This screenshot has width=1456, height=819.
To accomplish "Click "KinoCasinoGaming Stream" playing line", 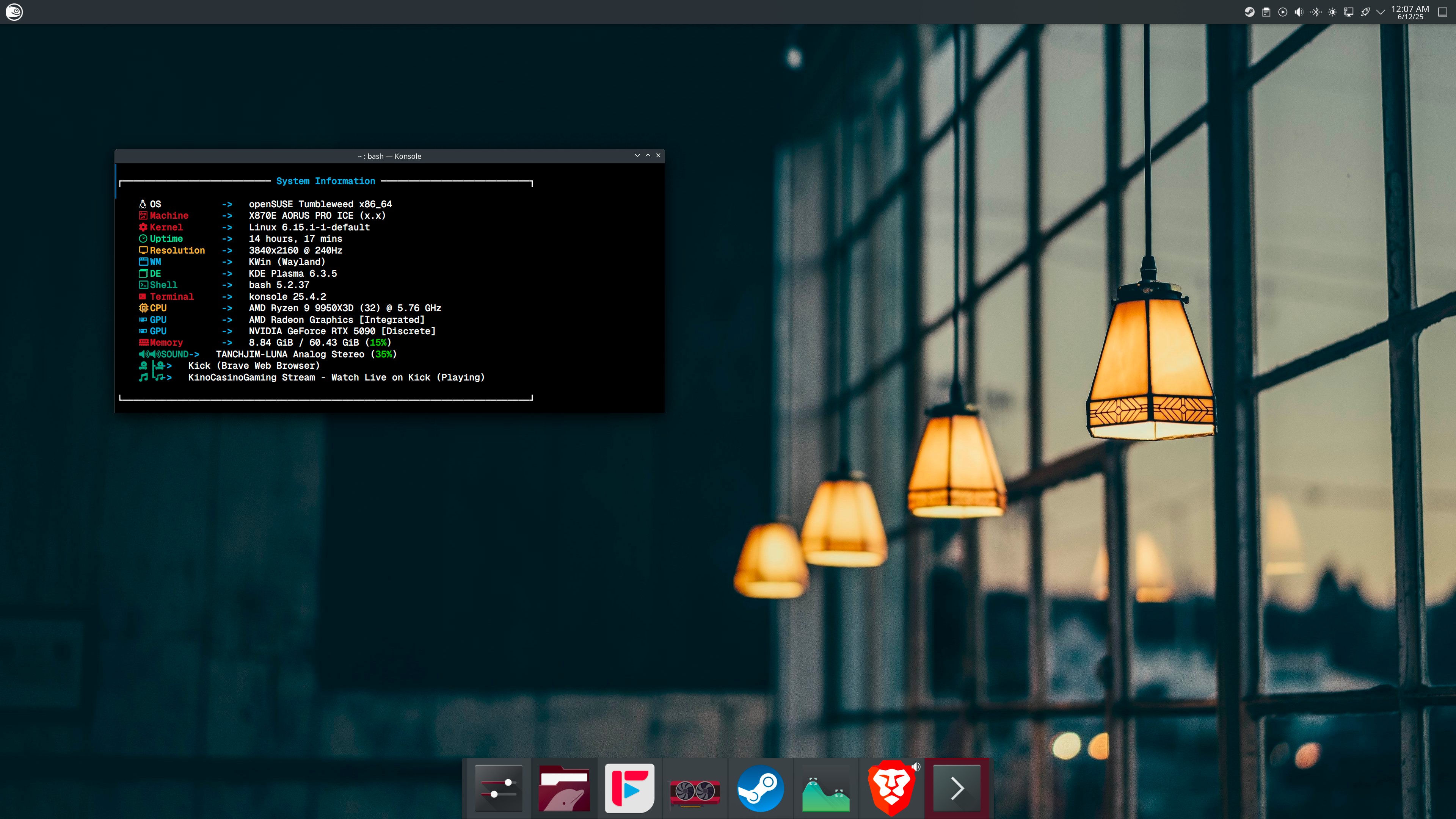I will [x=337, y=377].
